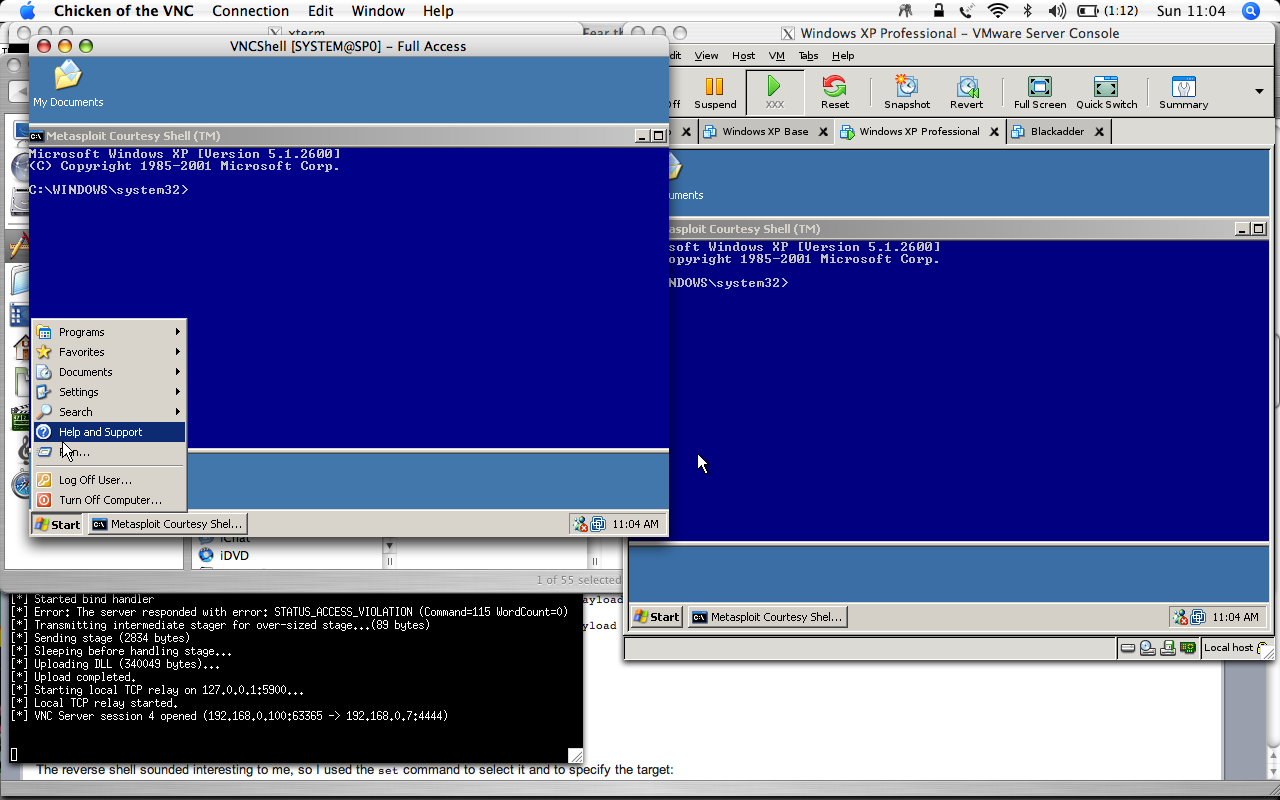Click the Revert toolbar icon
The height and width of the screenshot is (800, 1280).
[966, 90]
